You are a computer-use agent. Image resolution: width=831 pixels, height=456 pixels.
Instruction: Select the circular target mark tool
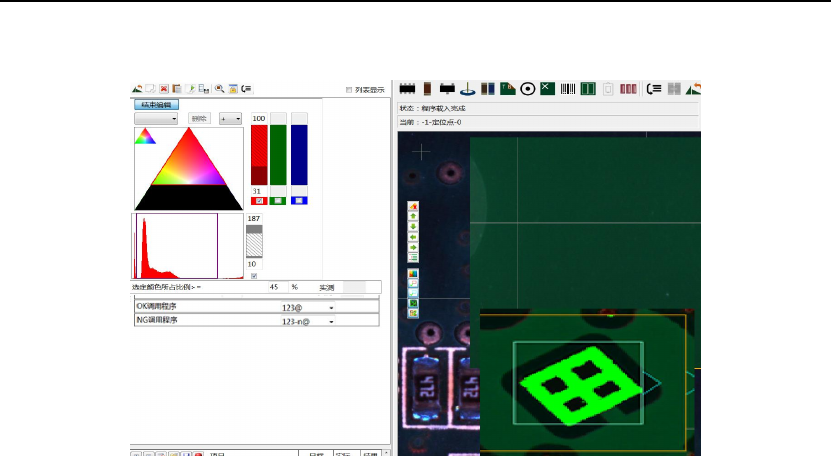click(527, 88)
